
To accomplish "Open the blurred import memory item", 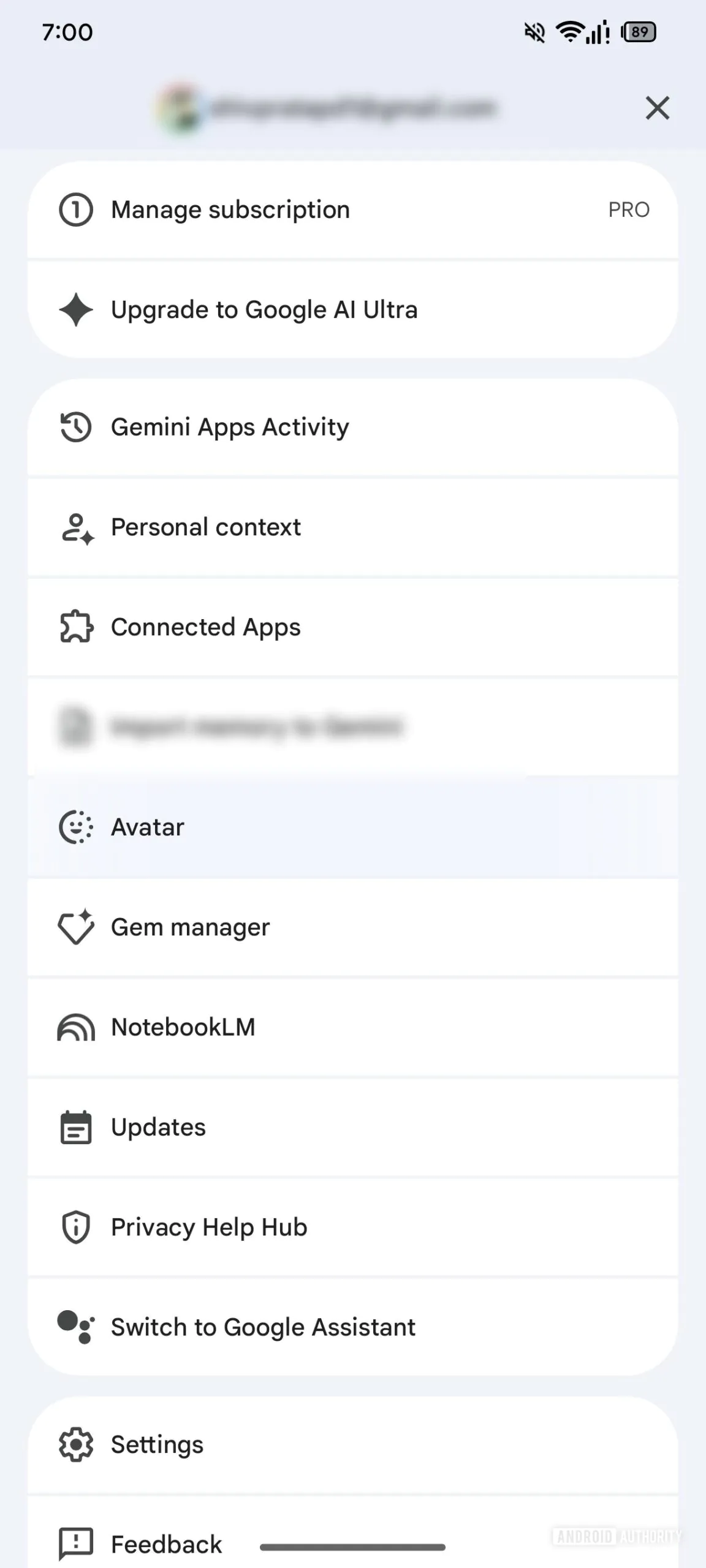I will (x=256, y=726).
